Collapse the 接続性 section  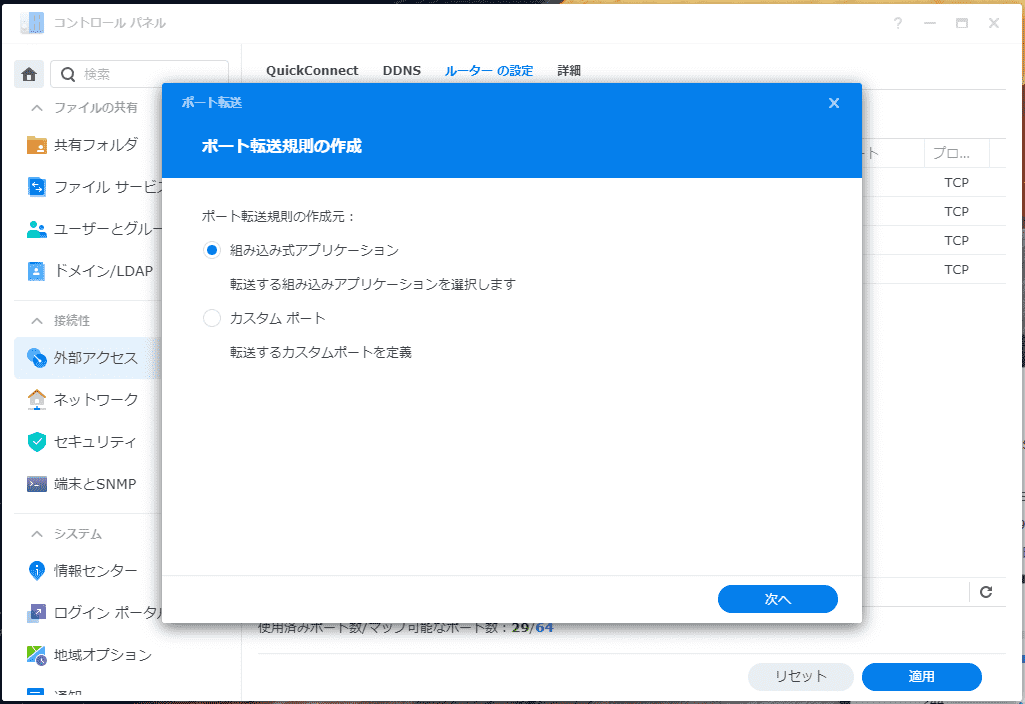click(37, 321)
